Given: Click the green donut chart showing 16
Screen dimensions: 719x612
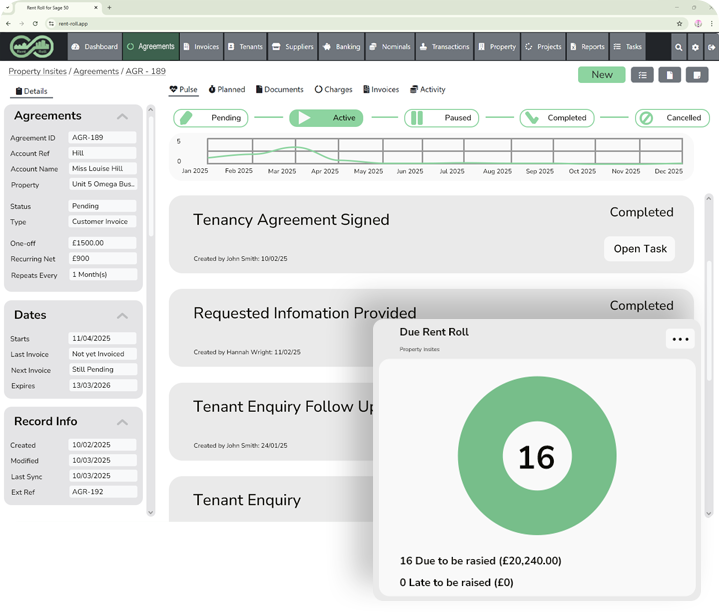Looking at the screenshot, I should coord(537,456).
